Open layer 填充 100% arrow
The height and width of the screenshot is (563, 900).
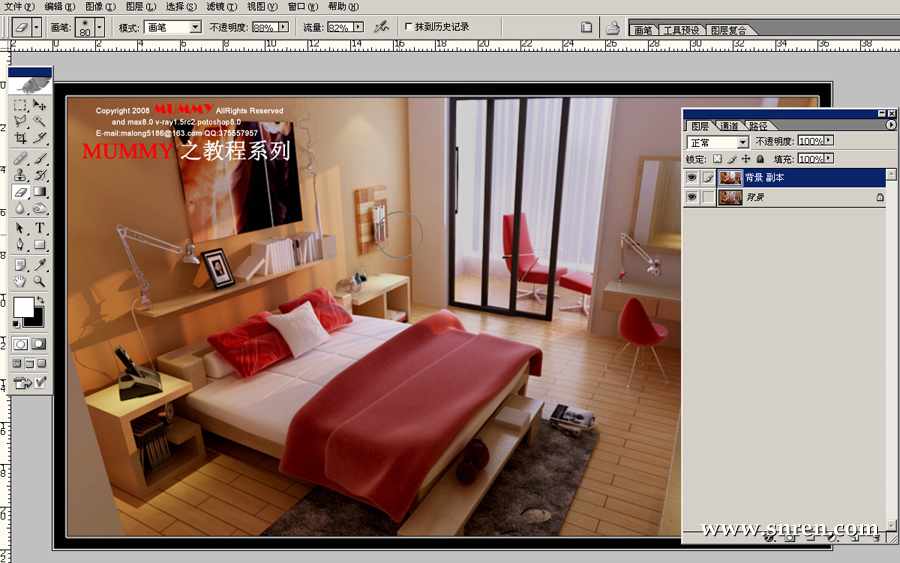coord(829,158)
